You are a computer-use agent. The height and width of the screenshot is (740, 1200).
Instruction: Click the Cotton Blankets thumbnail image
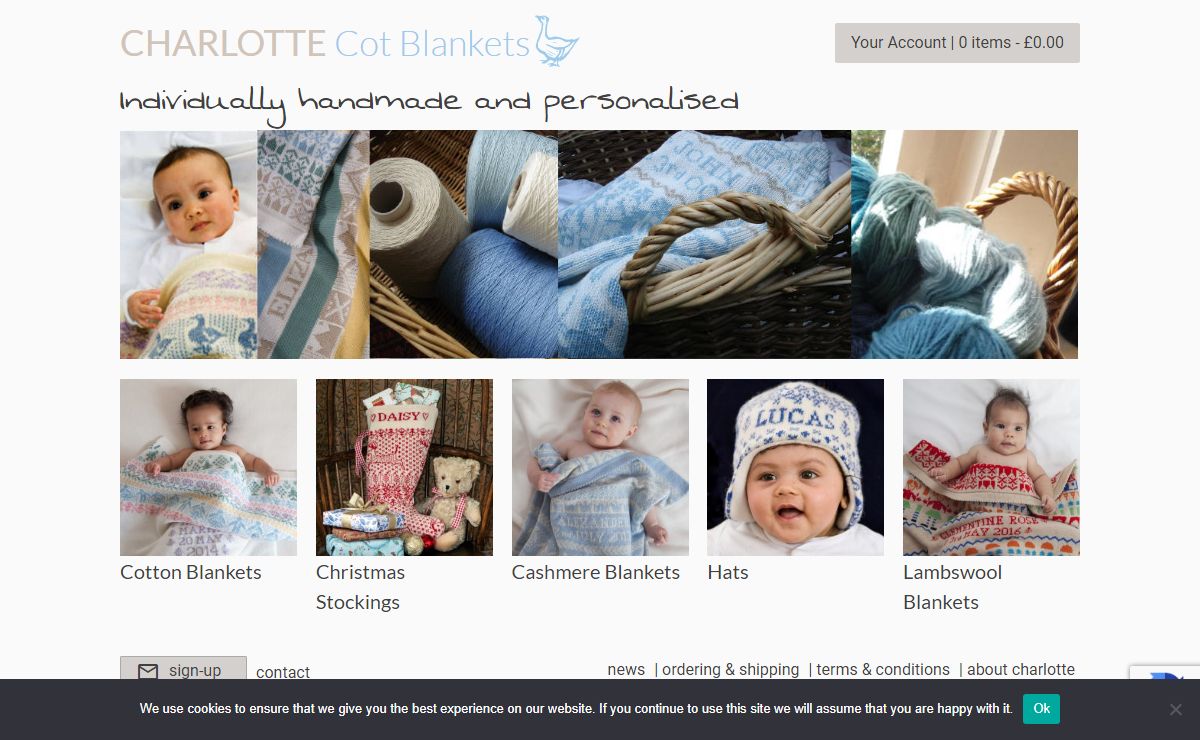pos(208,467)
